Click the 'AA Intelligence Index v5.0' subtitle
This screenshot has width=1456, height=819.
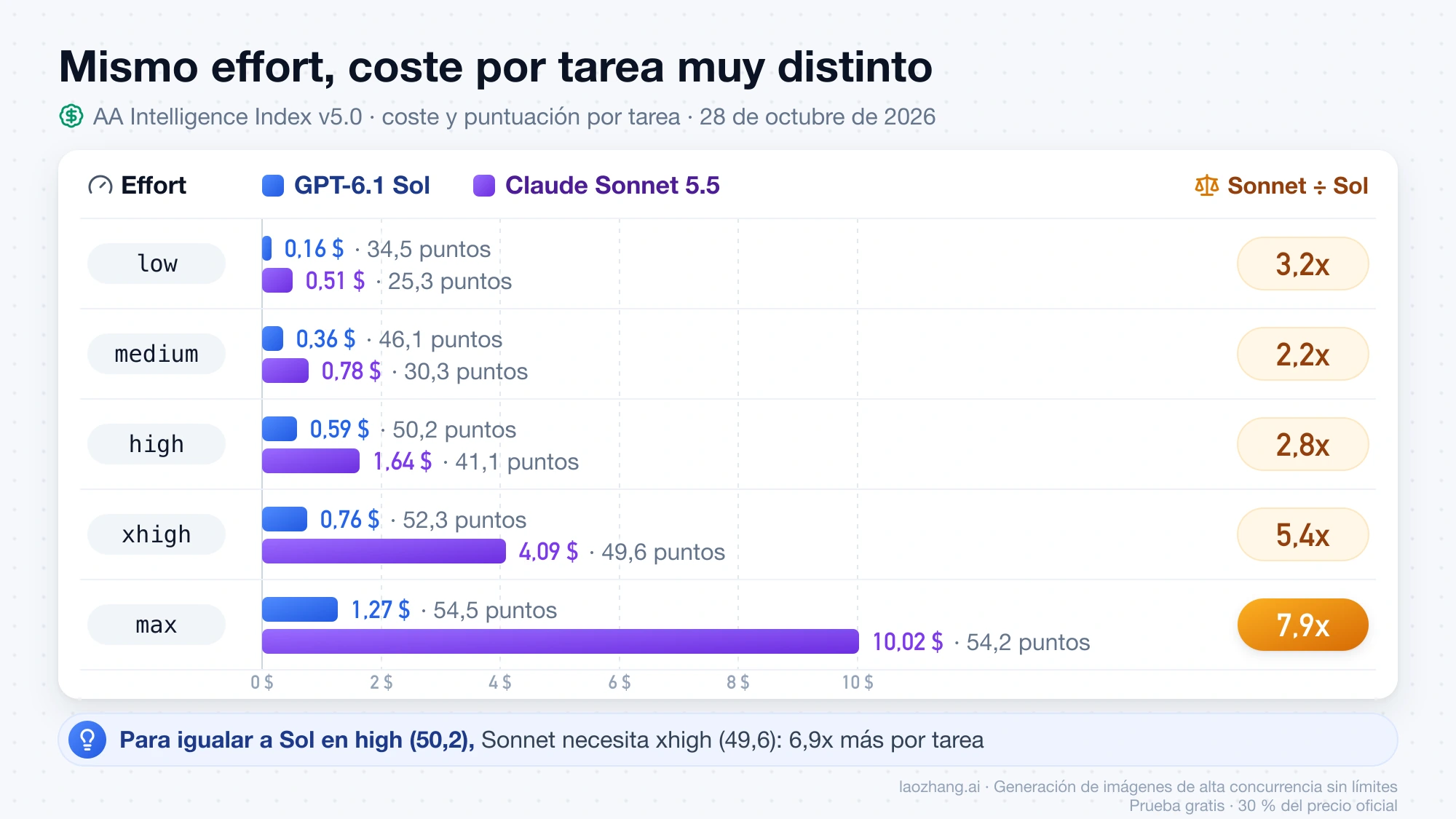pos(227,116)
